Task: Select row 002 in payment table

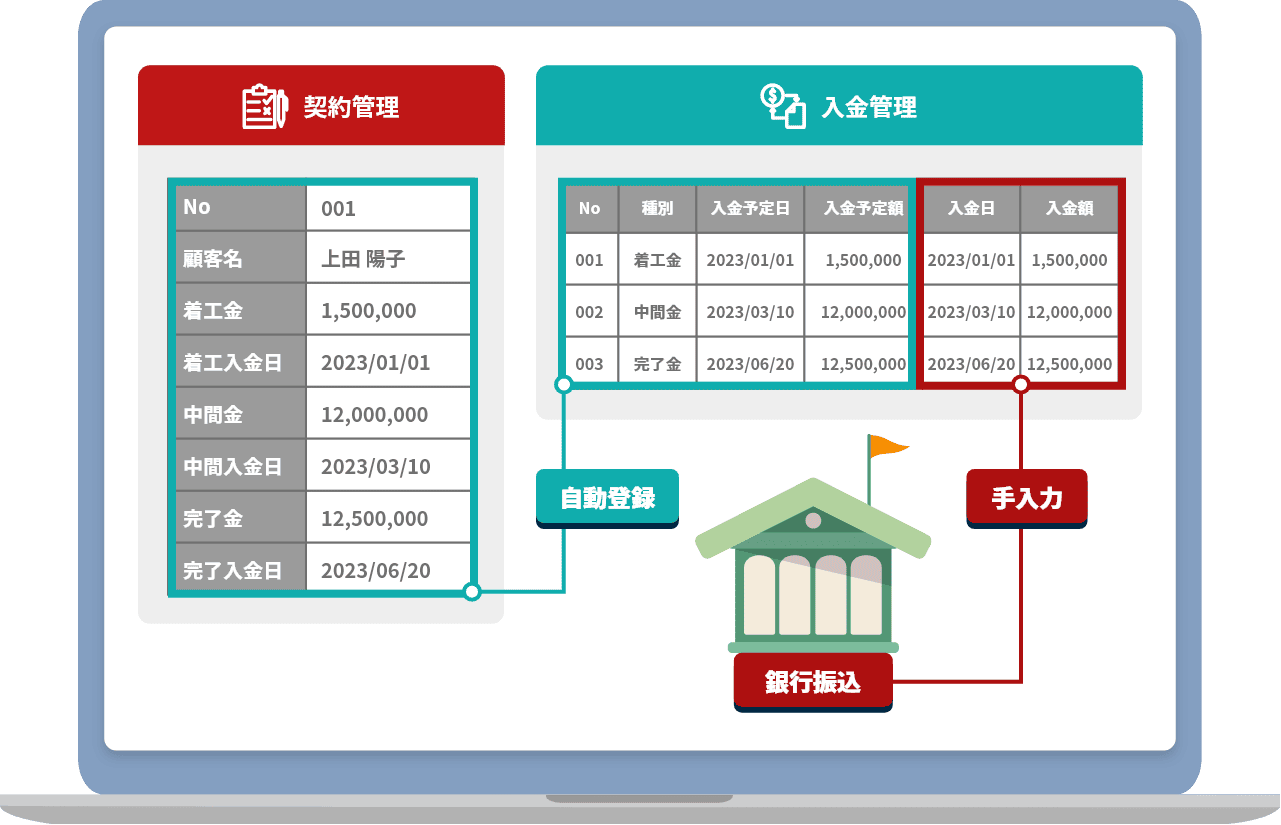Action: [589, 312]
